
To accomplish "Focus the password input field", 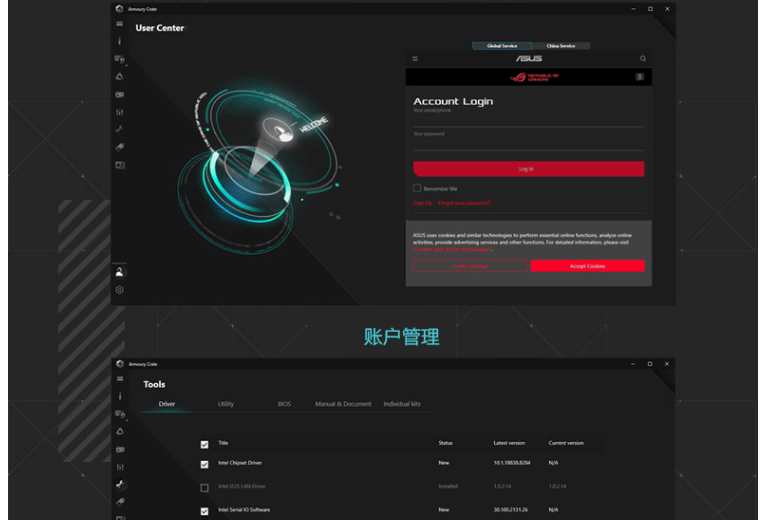I will pyautogui.click(x=529, y=143).
